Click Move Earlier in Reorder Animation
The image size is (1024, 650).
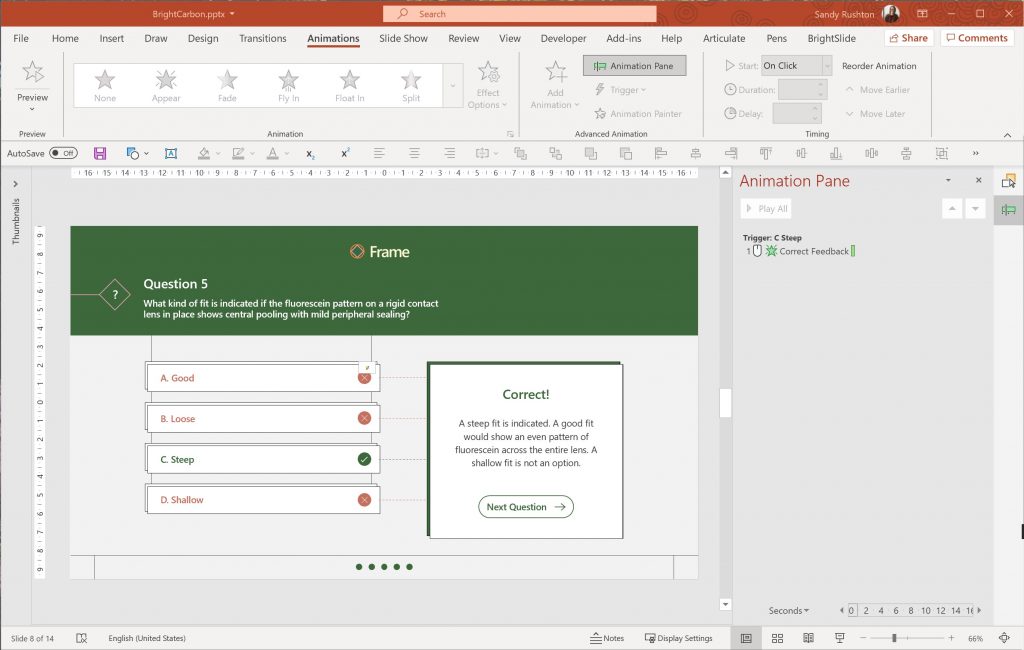pos(878,89)
